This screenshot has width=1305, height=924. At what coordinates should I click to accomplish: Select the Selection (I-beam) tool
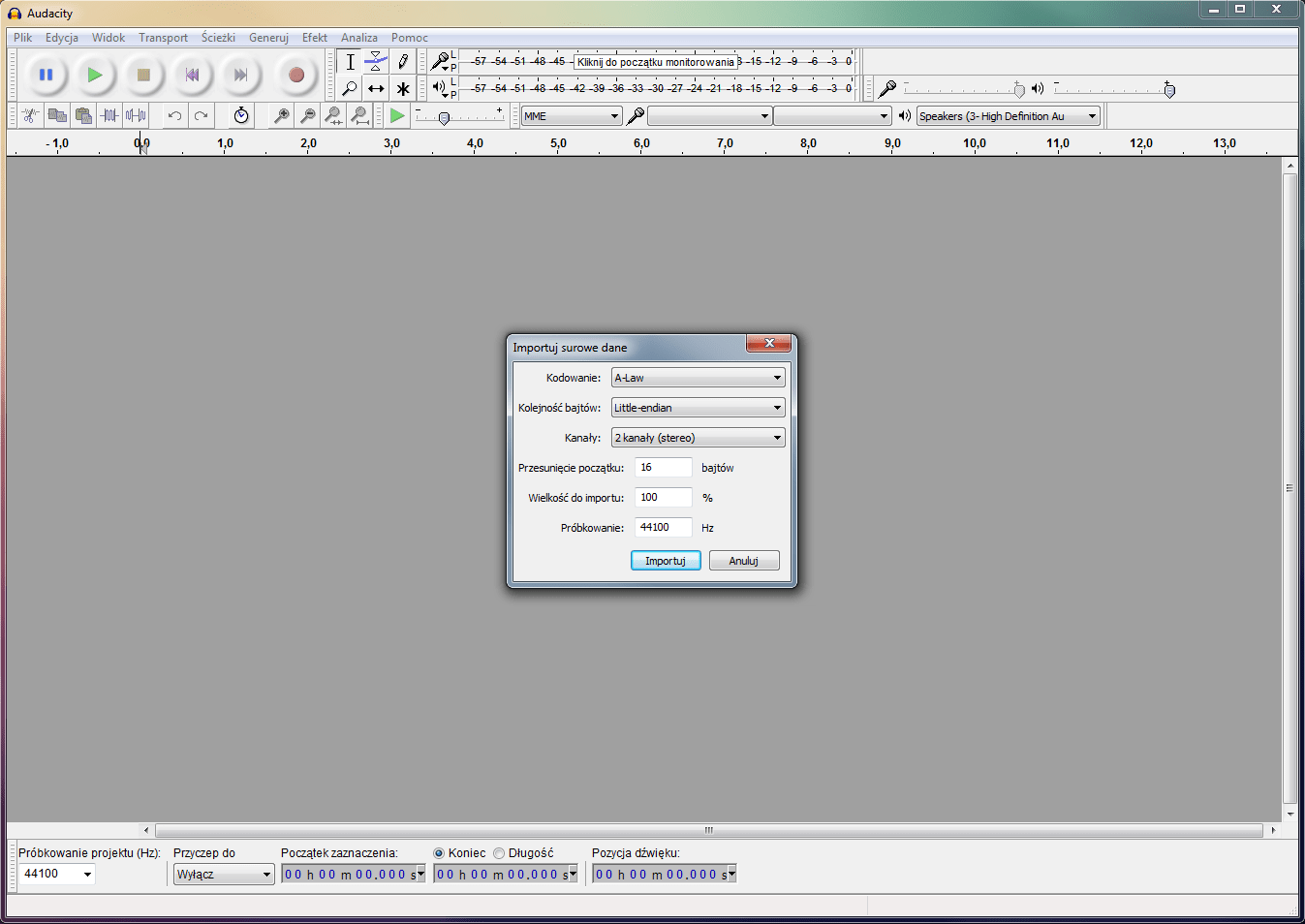point(350,62)
